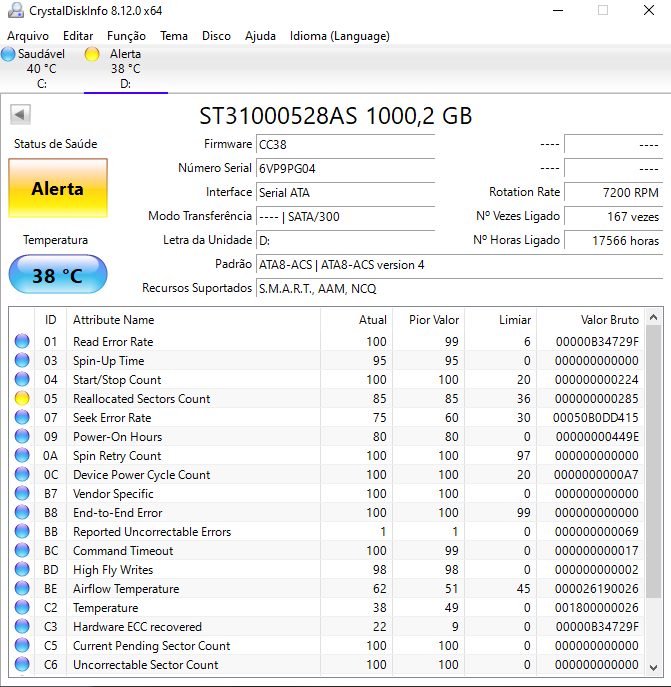Click raw value 00050B0DD415 of Seek Error Rate

tap(596, 418)
